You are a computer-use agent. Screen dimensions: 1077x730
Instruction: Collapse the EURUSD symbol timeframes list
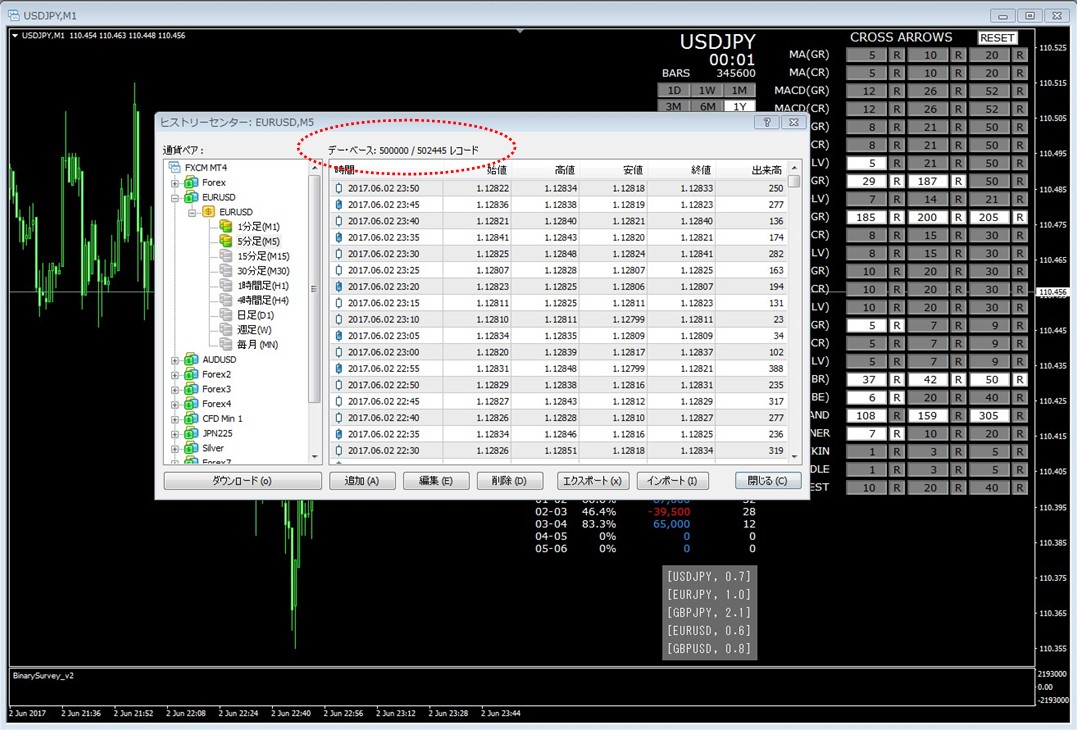(x=192, y=213)
